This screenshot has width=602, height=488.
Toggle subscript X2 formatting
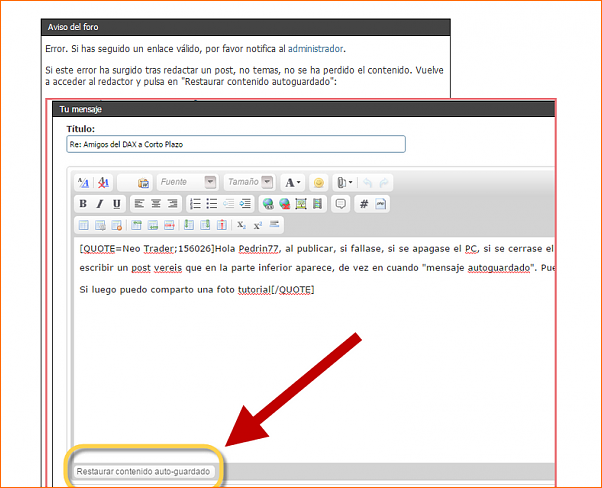tap(241, 225)
